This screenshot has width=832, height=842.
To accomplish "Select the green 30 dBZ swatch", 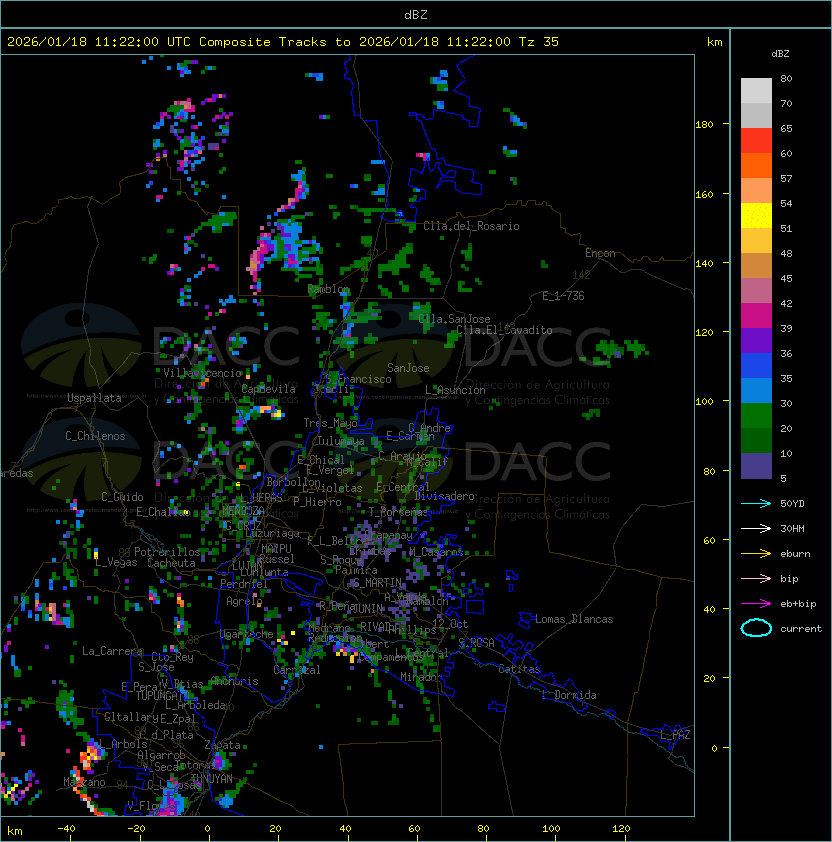I will 756,416.
